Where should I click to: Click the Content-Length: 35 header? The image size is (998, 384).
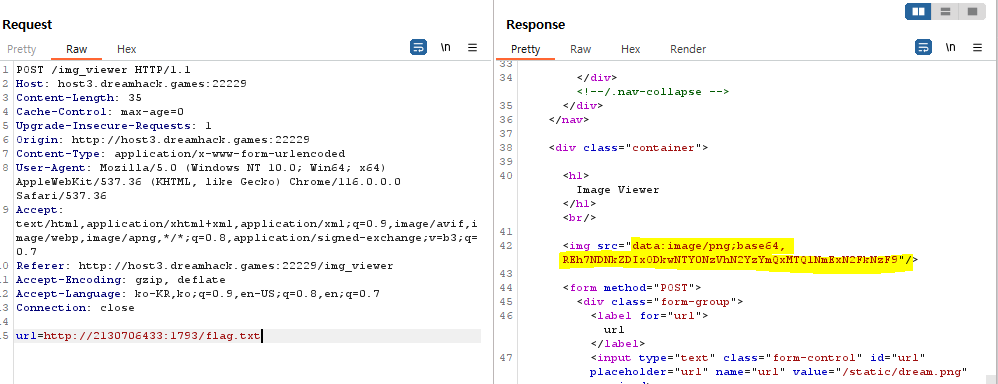click(x=79, y=97)
